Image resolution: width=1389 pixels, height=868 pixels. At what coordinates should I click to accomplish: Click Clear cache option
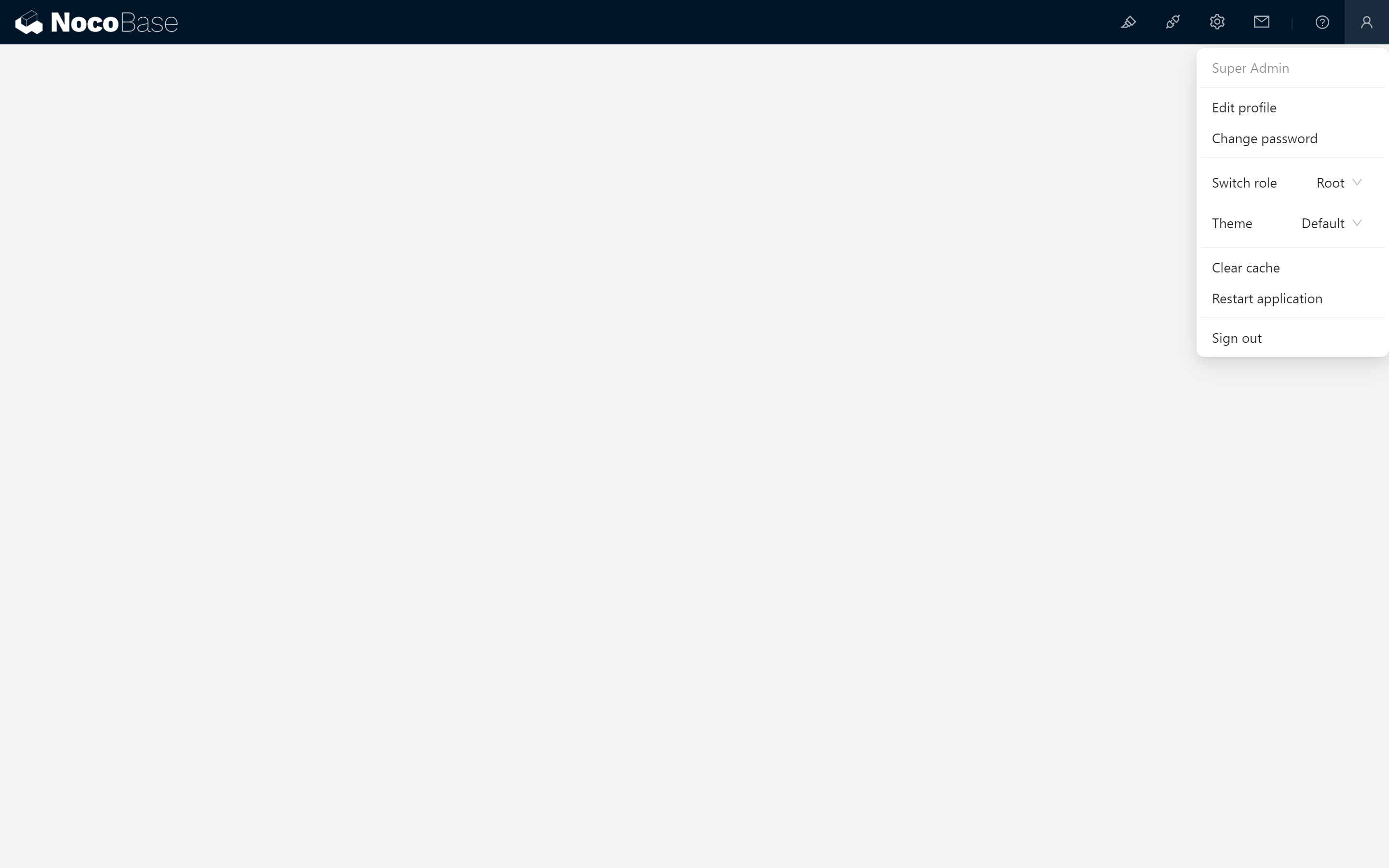pos(1246,267)
